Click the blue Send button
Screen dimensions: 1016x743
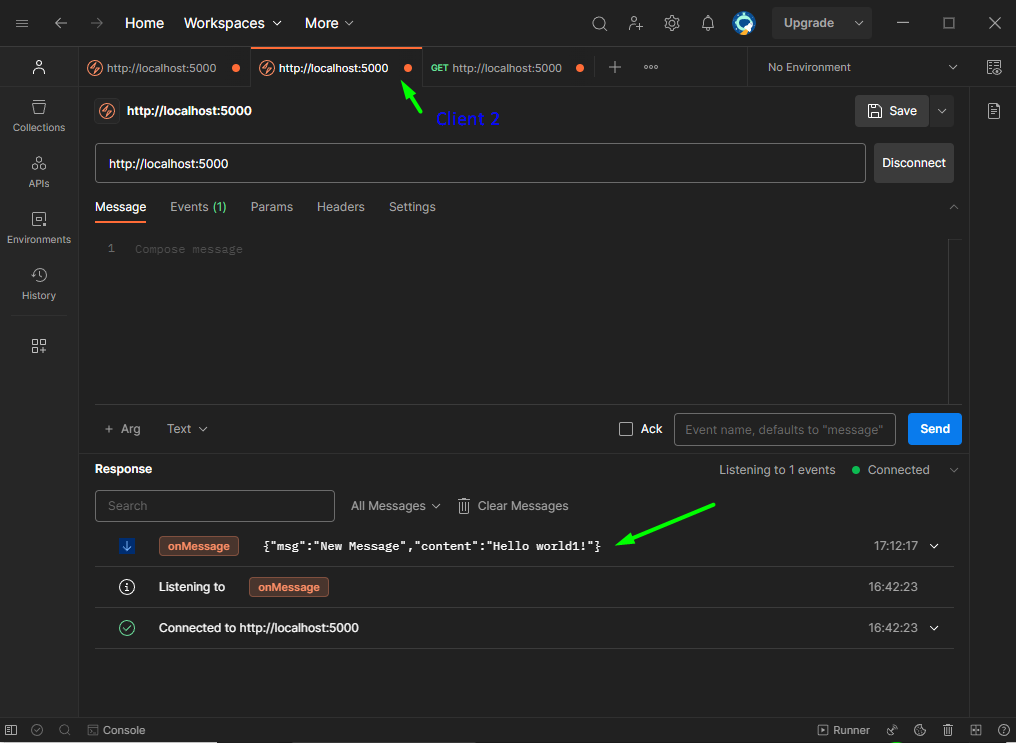934,429
